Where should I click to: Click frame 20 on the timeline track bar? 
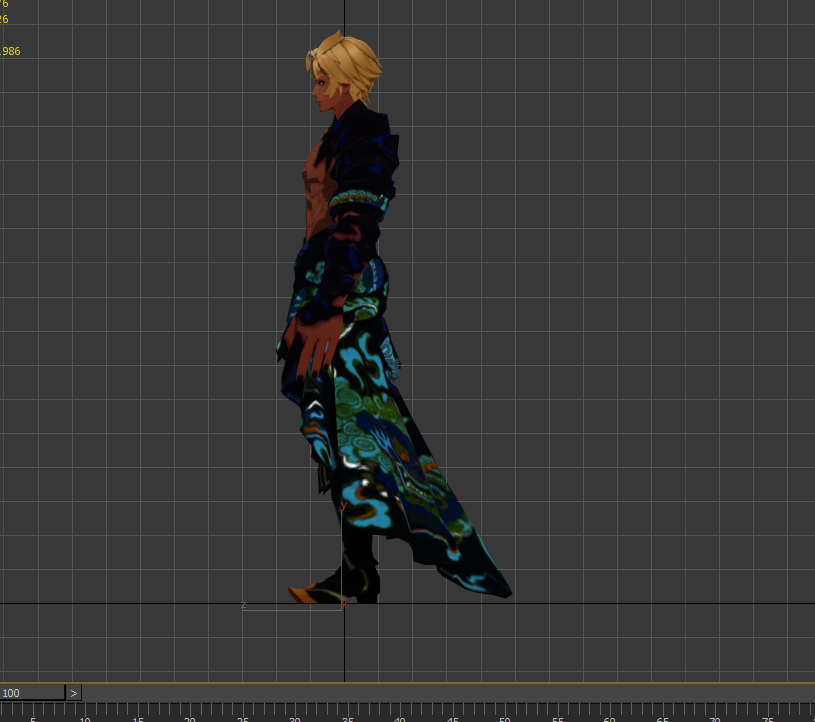(190, 712)
